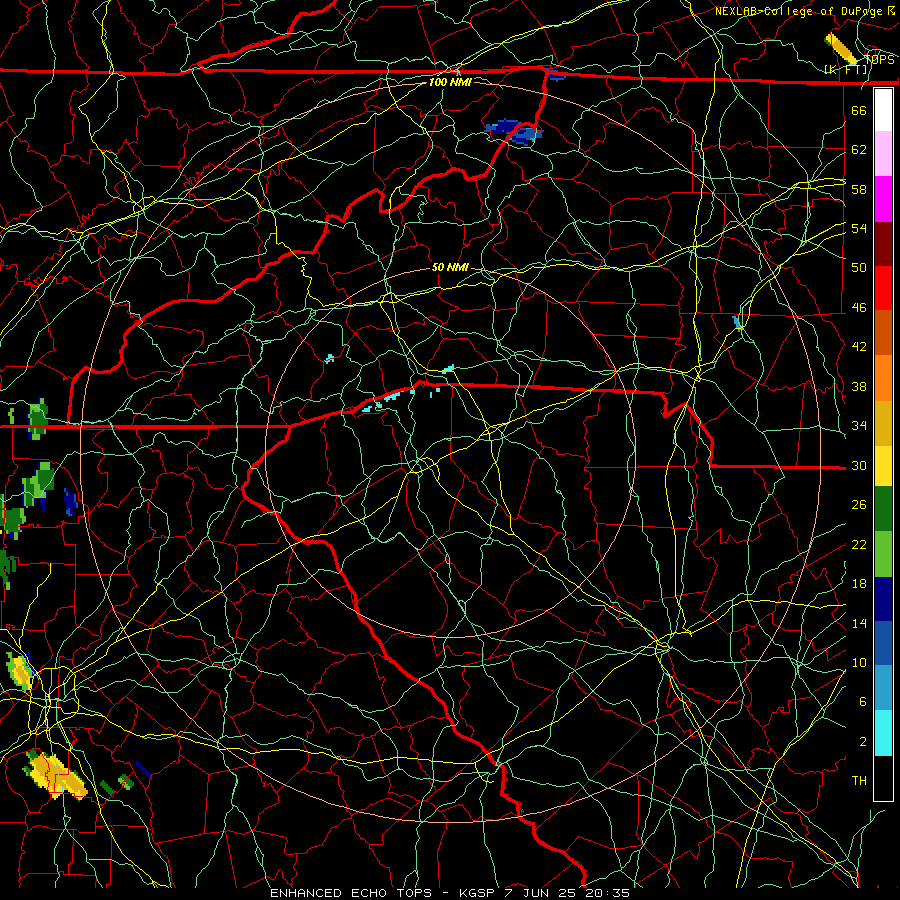Click the 62 legend value
900x900 pixels.
(859, 150)
